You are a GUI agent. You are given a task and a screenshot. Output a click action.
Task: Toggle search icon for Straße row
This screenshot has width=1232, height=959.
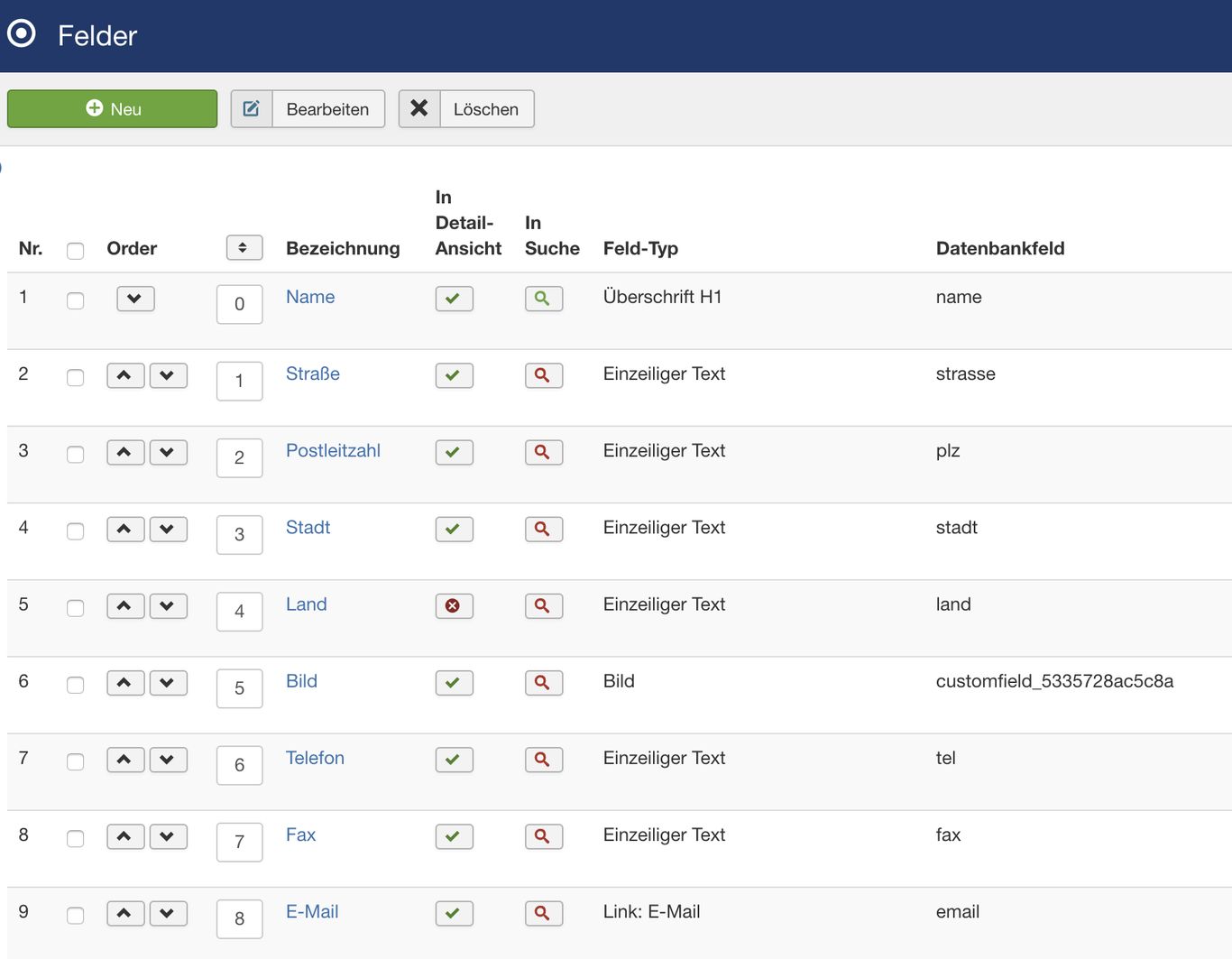pos(544,375)
